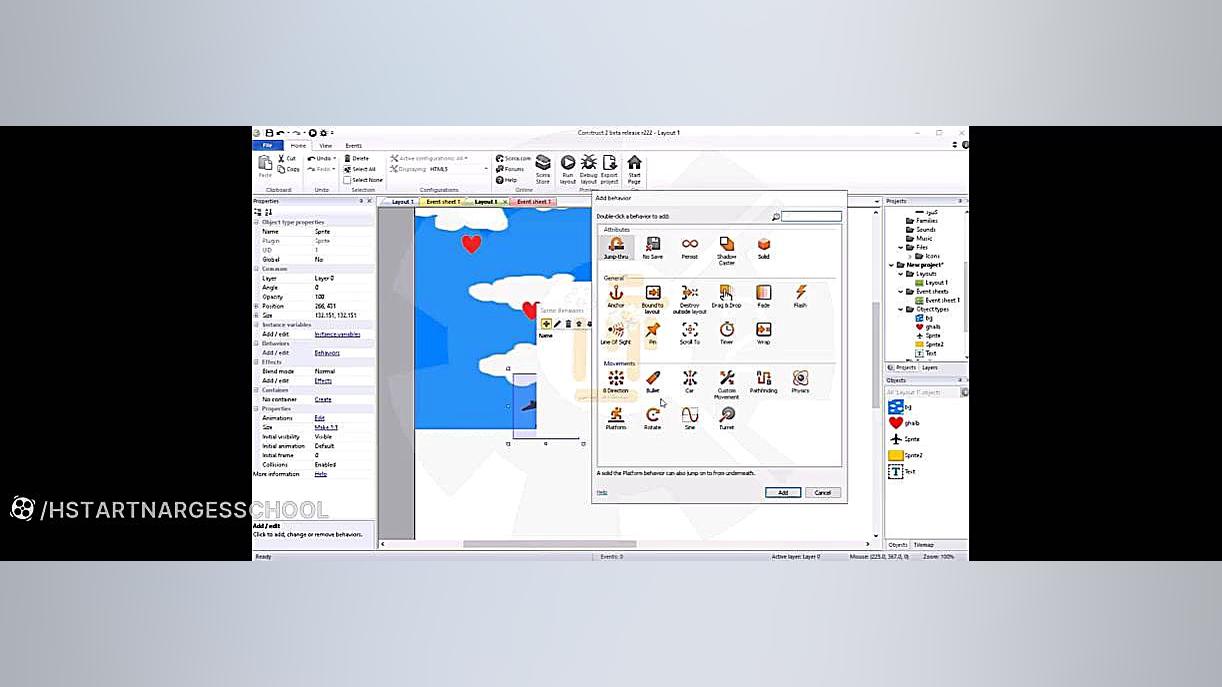
Task: Pick the Wrap behavior icon
Action: coord(763,333)
